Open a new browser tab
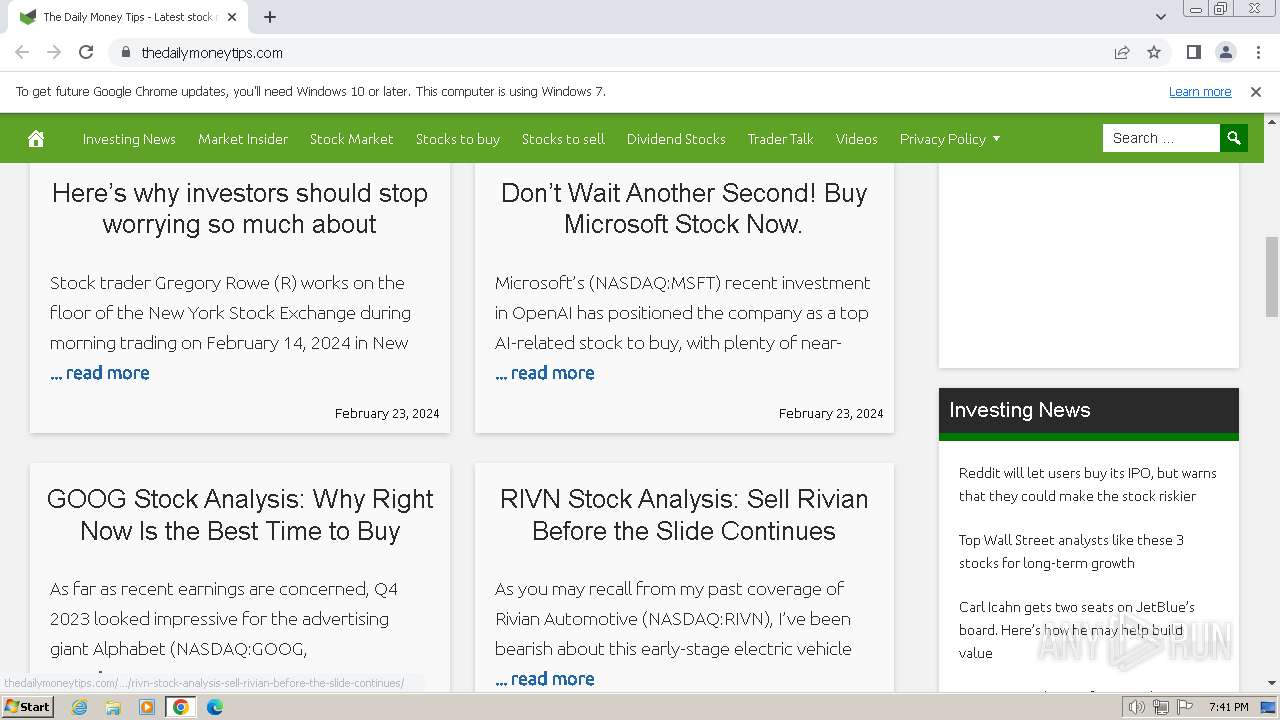The height and width of the screenshot is (720, 1280). click(270, 17)
